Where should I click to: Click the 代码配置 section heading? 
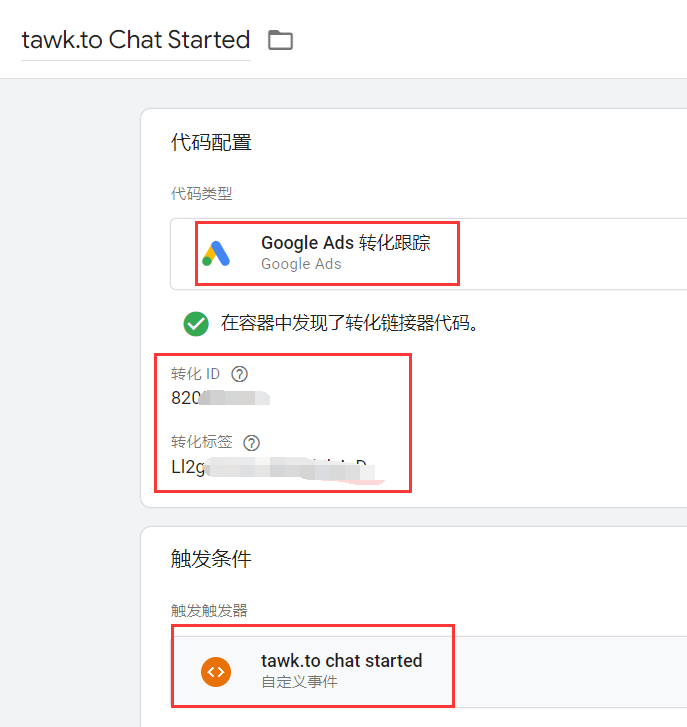(211, 142)
